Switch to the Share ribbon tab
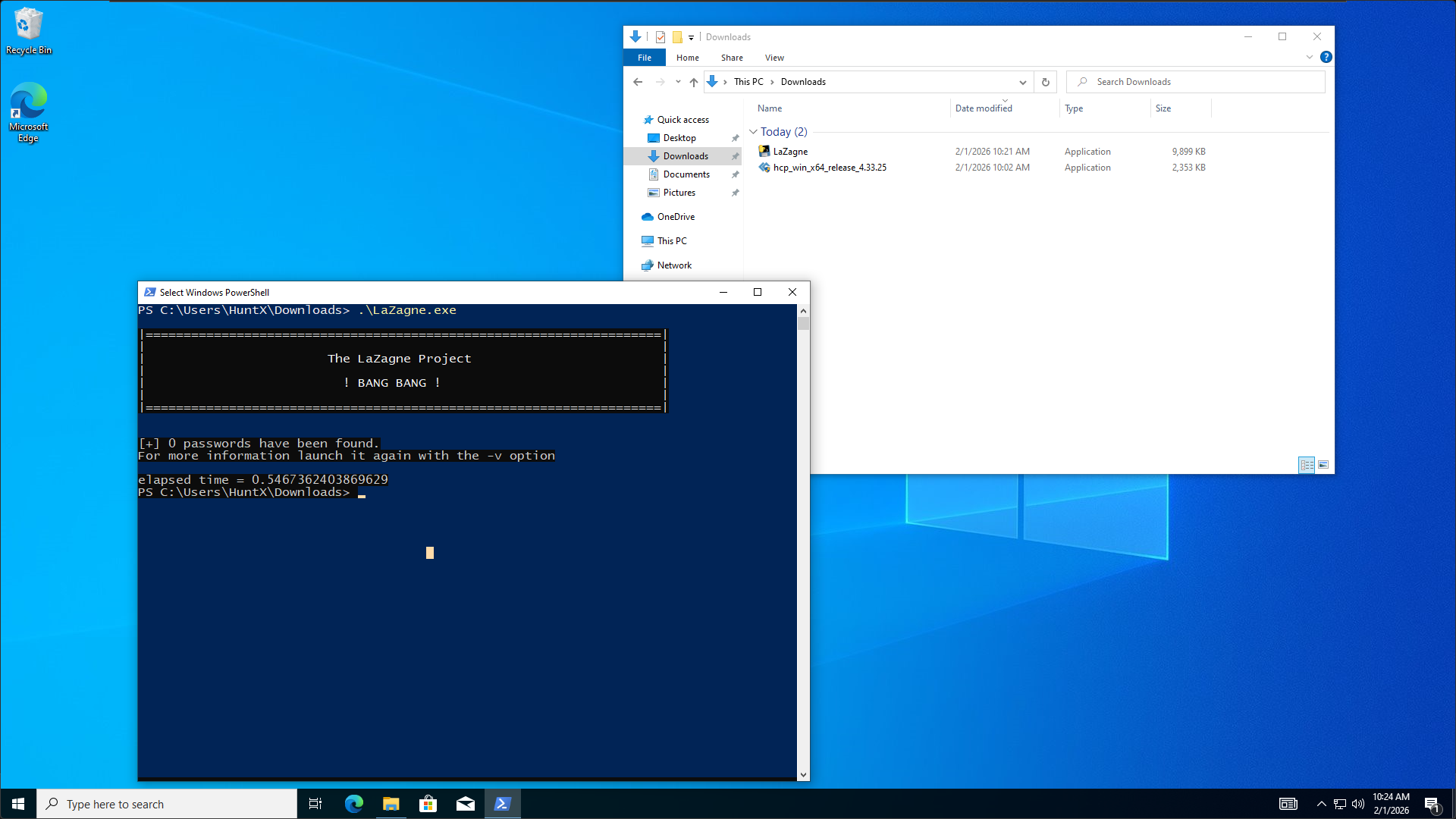This screenshot has height=819, width=1456. 732,58
